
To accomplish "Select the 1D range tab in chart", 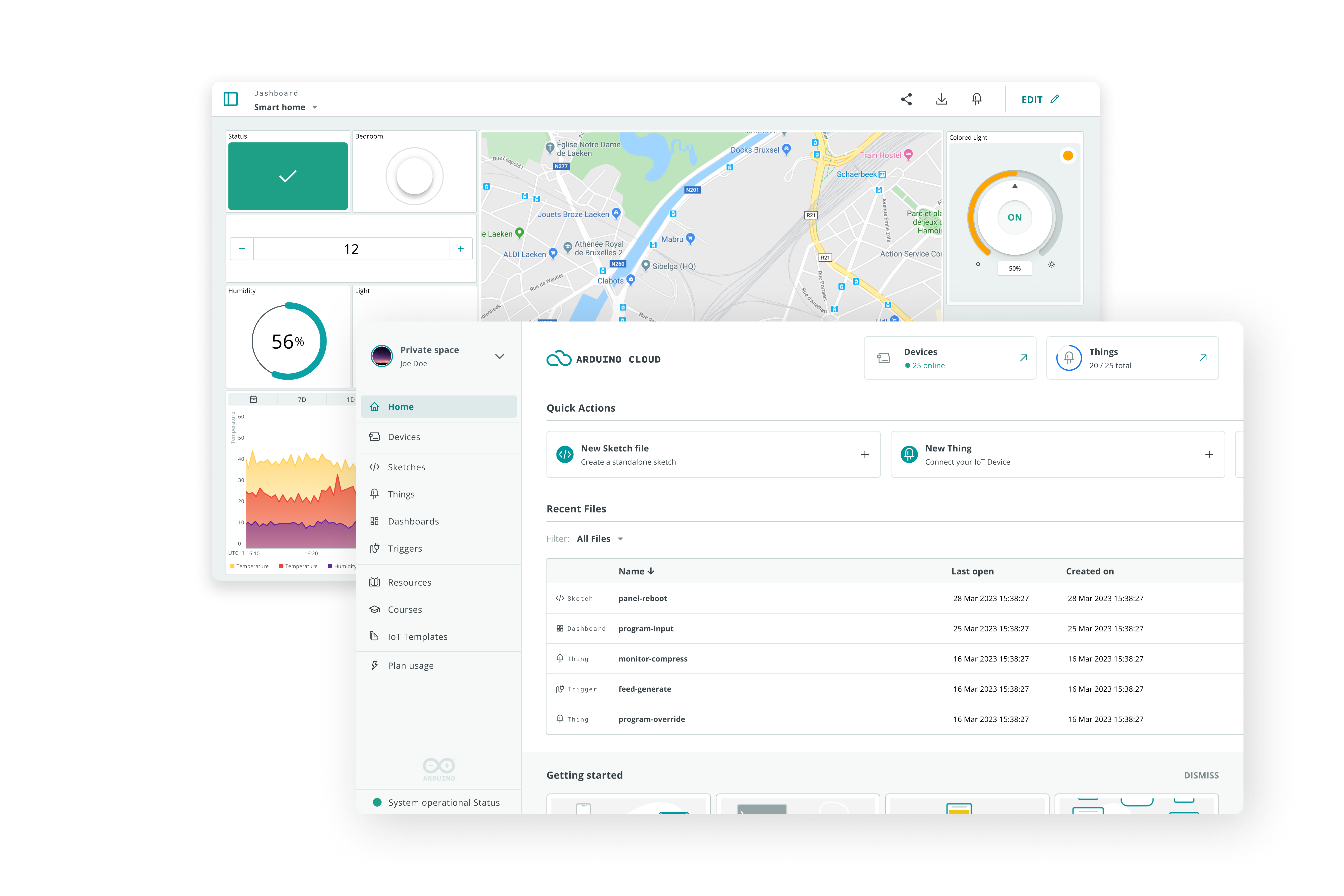I will (350, 399).
